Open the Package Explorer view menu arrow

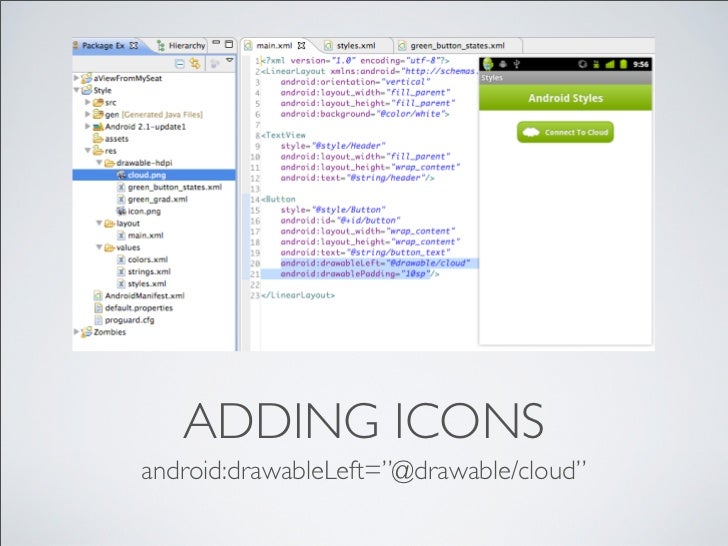[x=229, y=60]
